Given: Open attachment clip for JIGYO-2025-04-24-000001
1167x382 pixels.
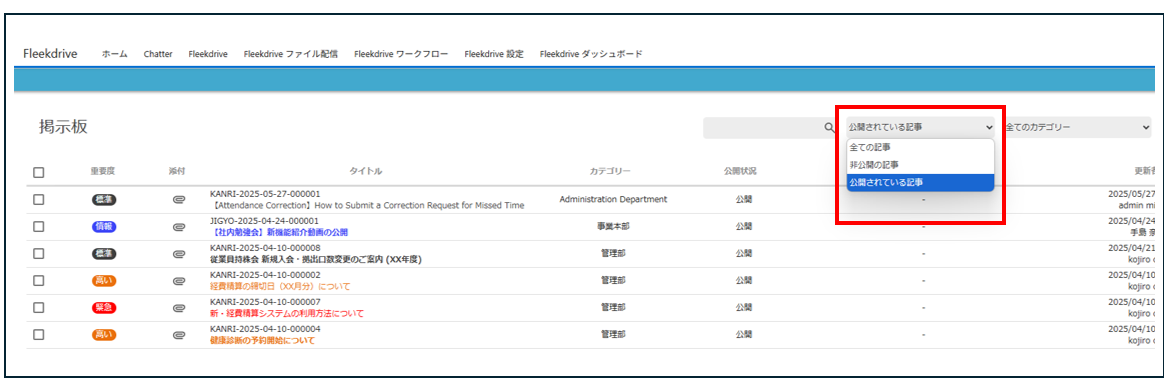Looking at the screenshot, I should pos(178,226).
